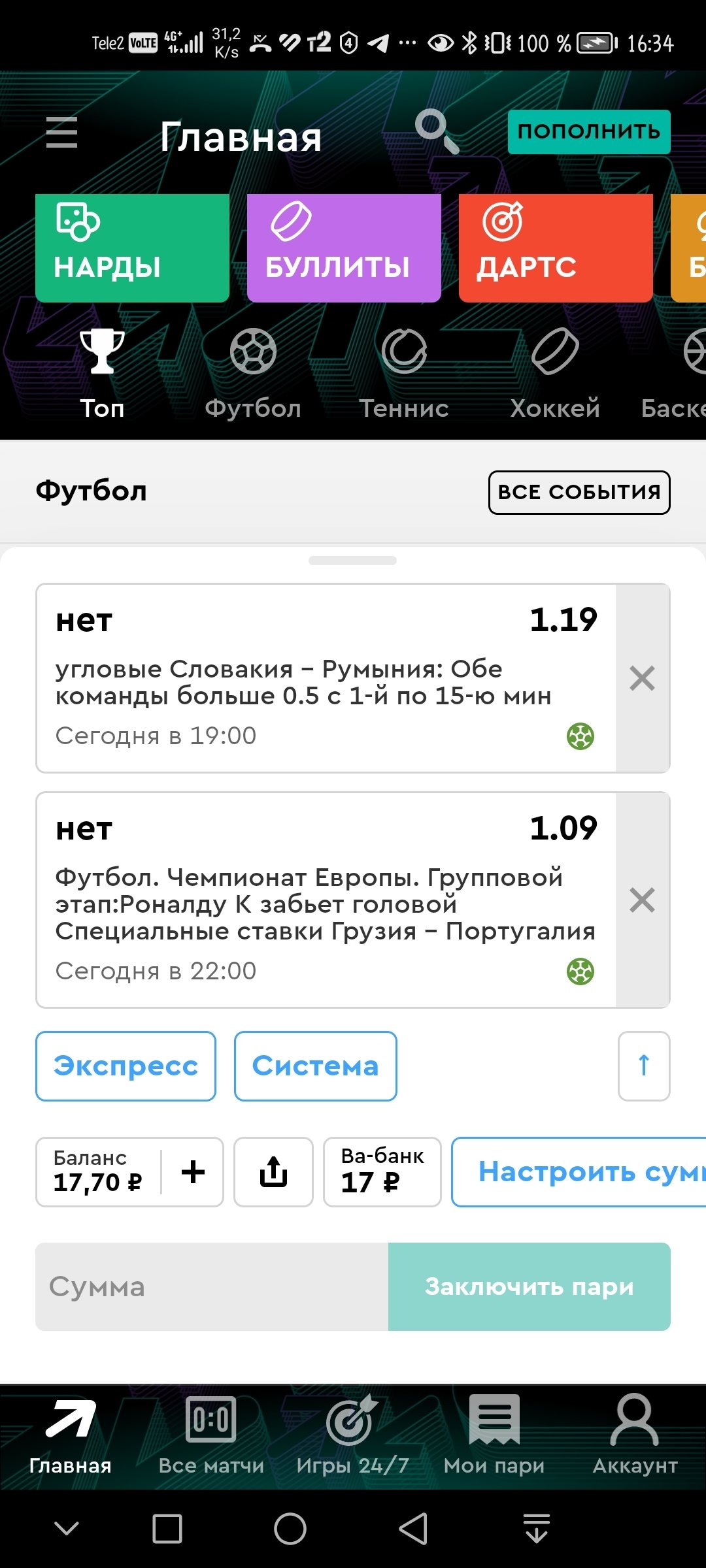The width and height of the screenshot is (706, 1568).
Task: Open the hamburger menu
Action: tap(62, 133)
